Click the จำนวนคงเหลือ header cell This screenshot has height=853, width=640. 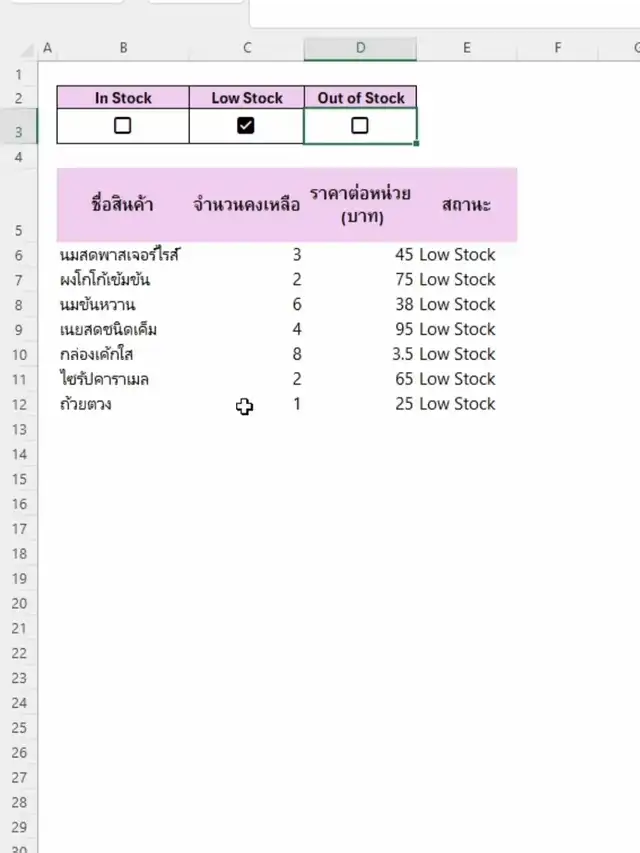246,205
